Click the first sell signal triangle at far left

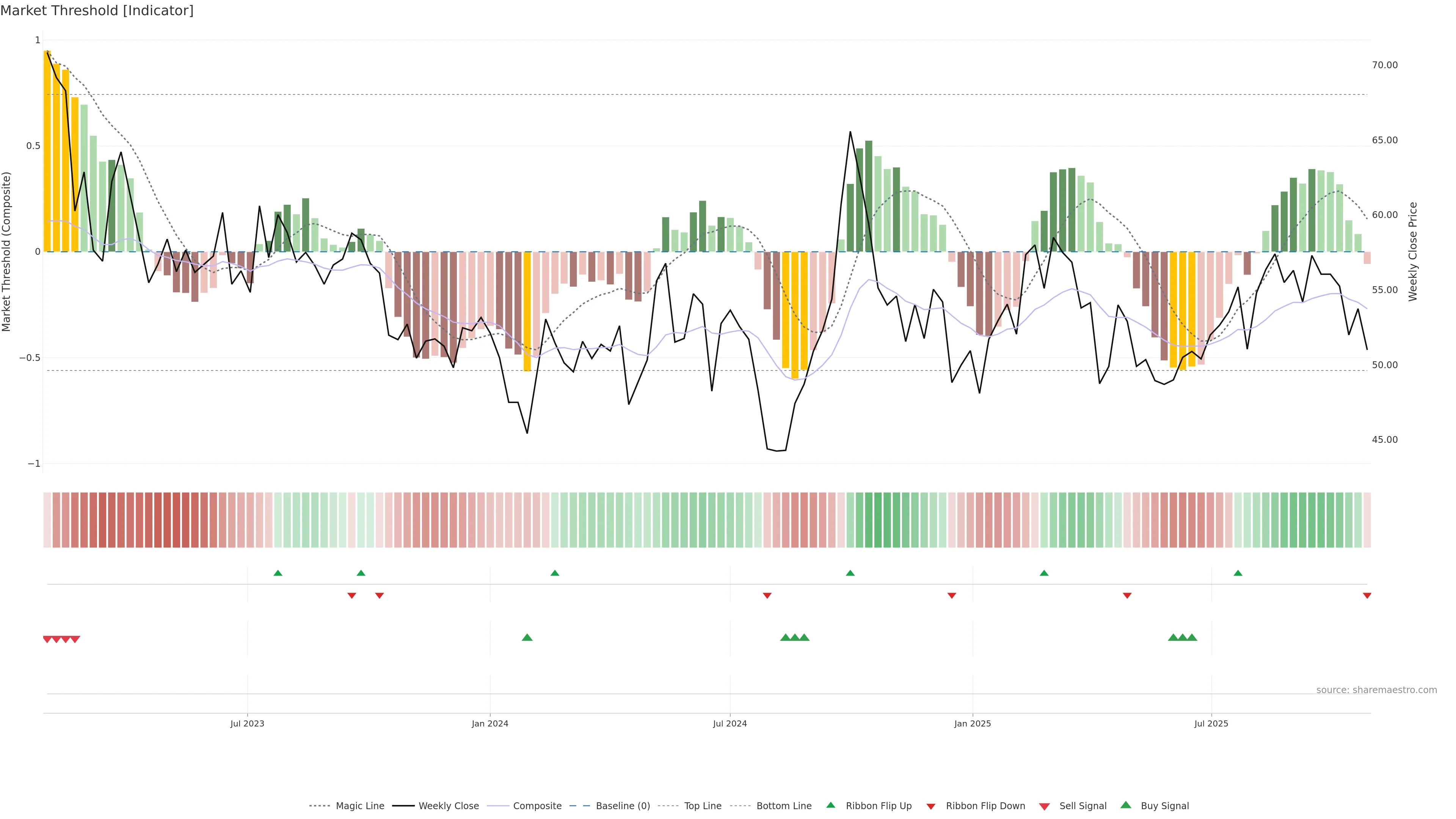(47, 639)
